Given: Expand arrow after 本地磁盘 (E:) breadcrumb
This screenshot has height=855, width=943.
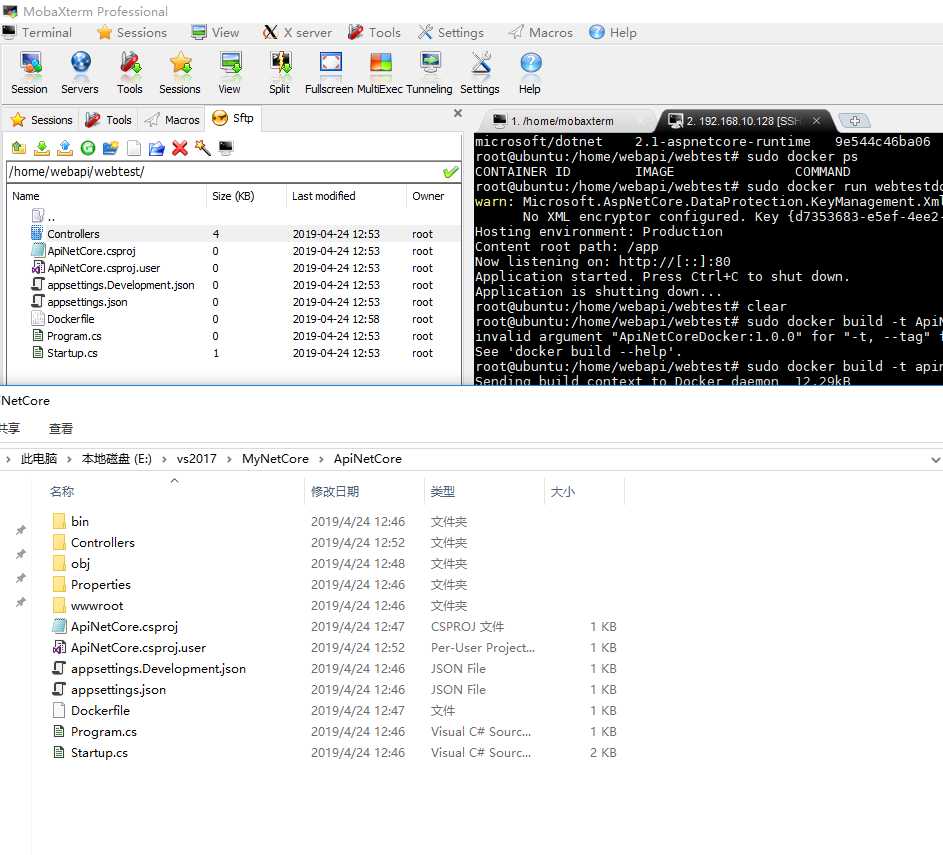Looking at the screenshot, I should (164, 459).
